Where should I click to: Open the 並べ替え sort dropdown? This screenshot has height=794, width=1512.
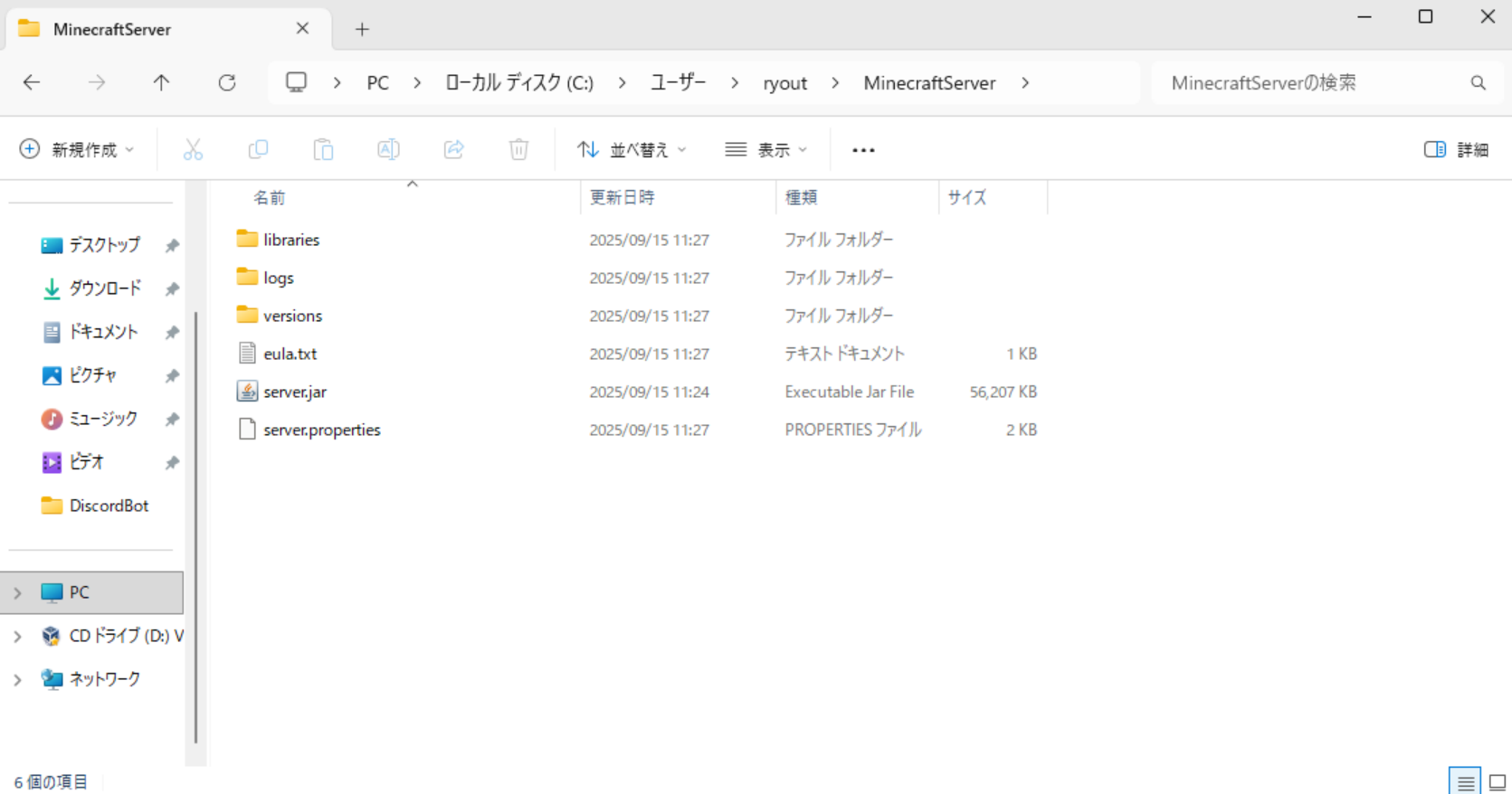(632, 149)
